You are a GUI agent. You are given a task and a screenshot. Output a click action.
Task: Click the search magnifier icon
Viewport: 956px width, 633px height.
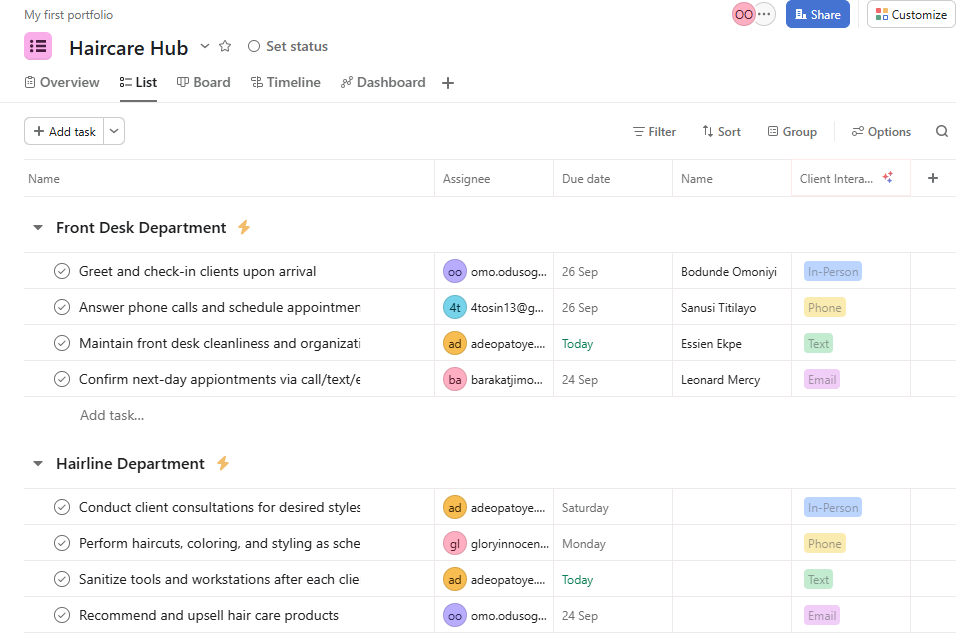(941, 132)
